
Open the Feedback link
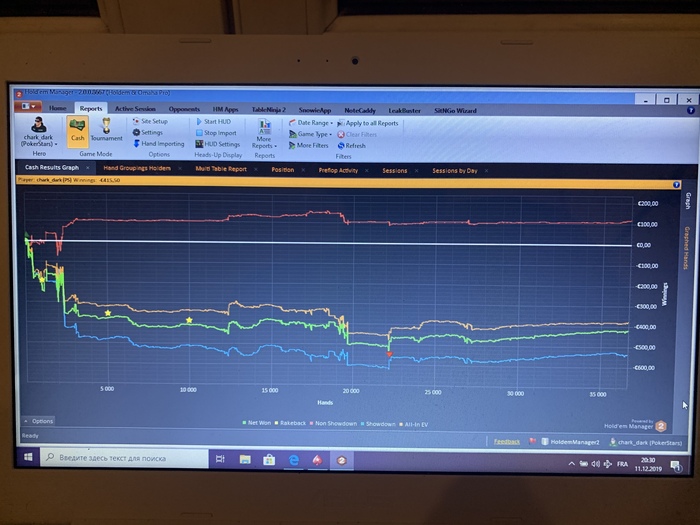click(507, 442)
